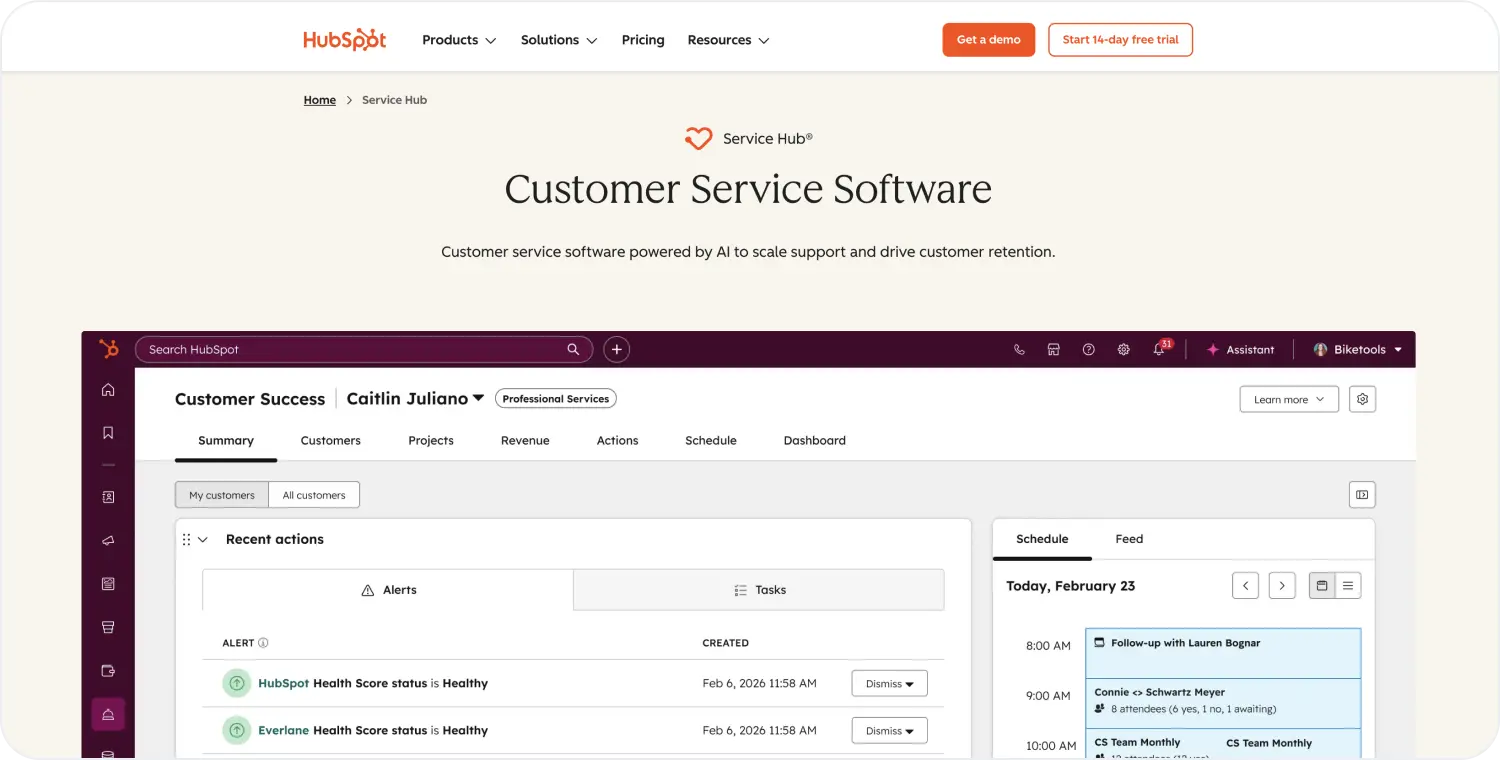Select the Schedule tab in right panel

tap(1042, 539)
